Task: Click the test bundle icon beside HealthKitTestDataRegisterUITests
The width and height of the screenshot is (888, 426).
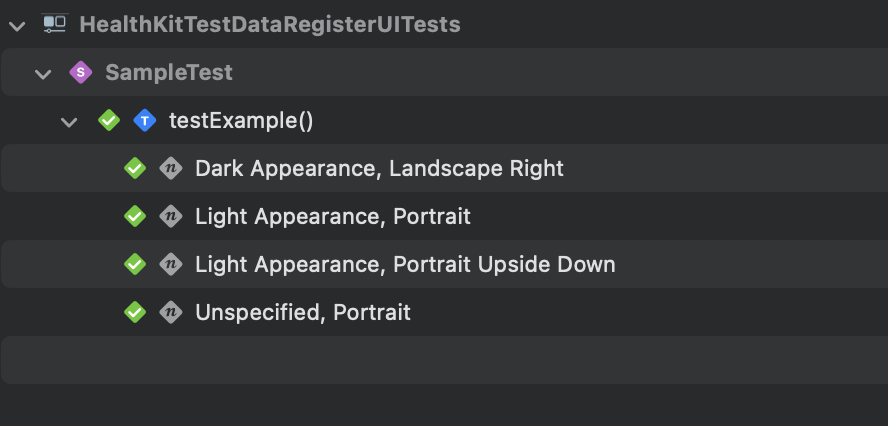Action: (x=55, y=24)
